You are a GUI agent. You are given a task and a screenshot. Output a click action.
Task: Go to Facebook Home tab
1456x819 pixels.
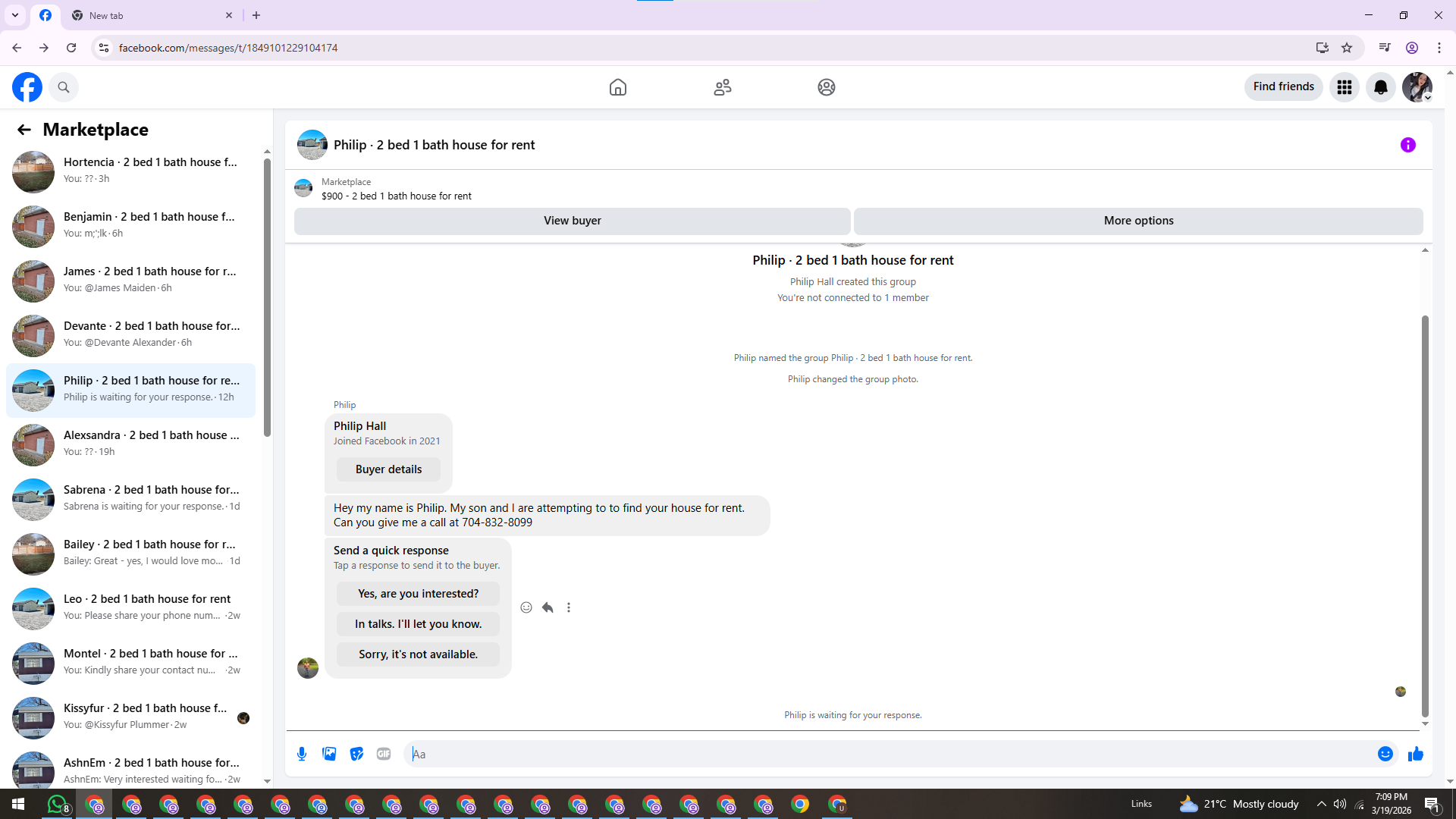(x=617, y=87)
